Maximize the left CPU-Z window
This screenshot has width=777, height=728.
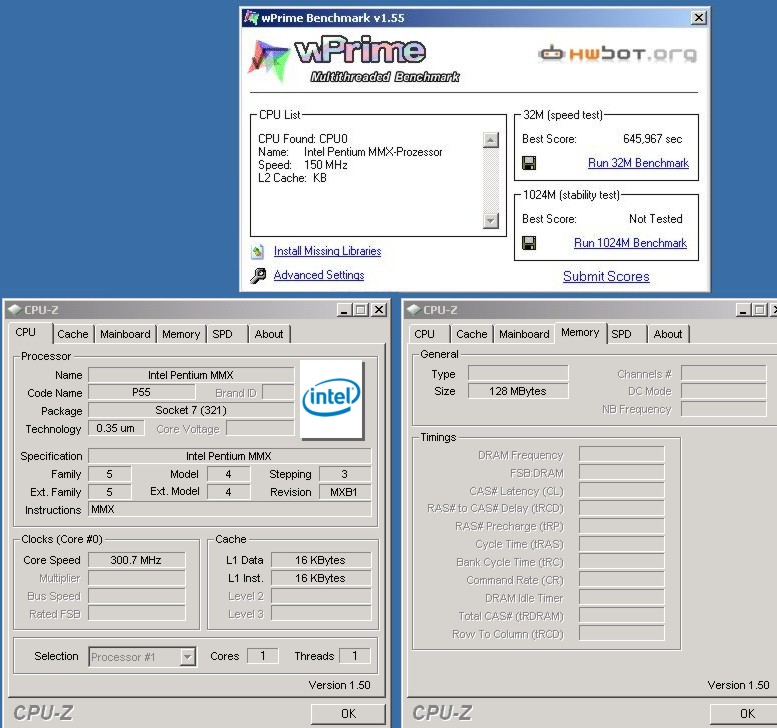(361, 310)
